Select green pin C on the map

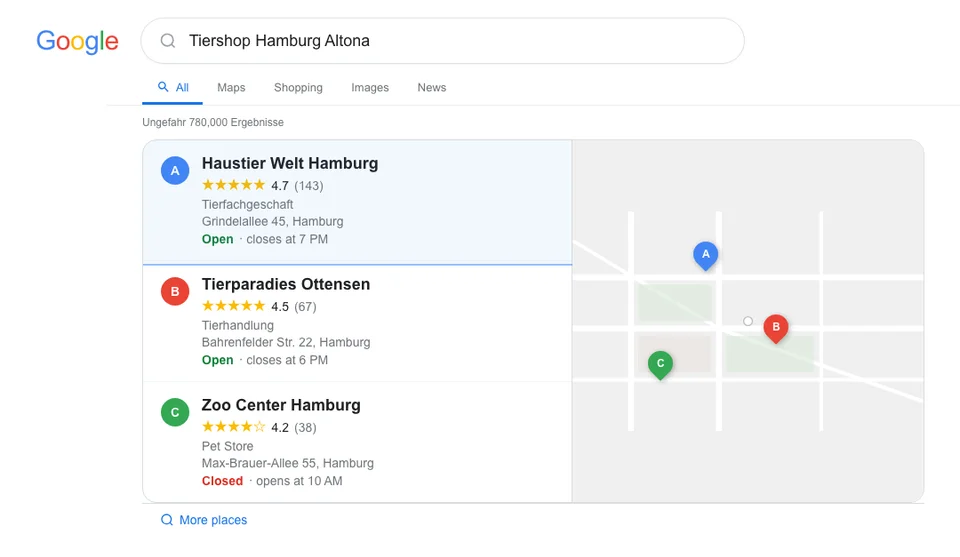tap(660, 365)
